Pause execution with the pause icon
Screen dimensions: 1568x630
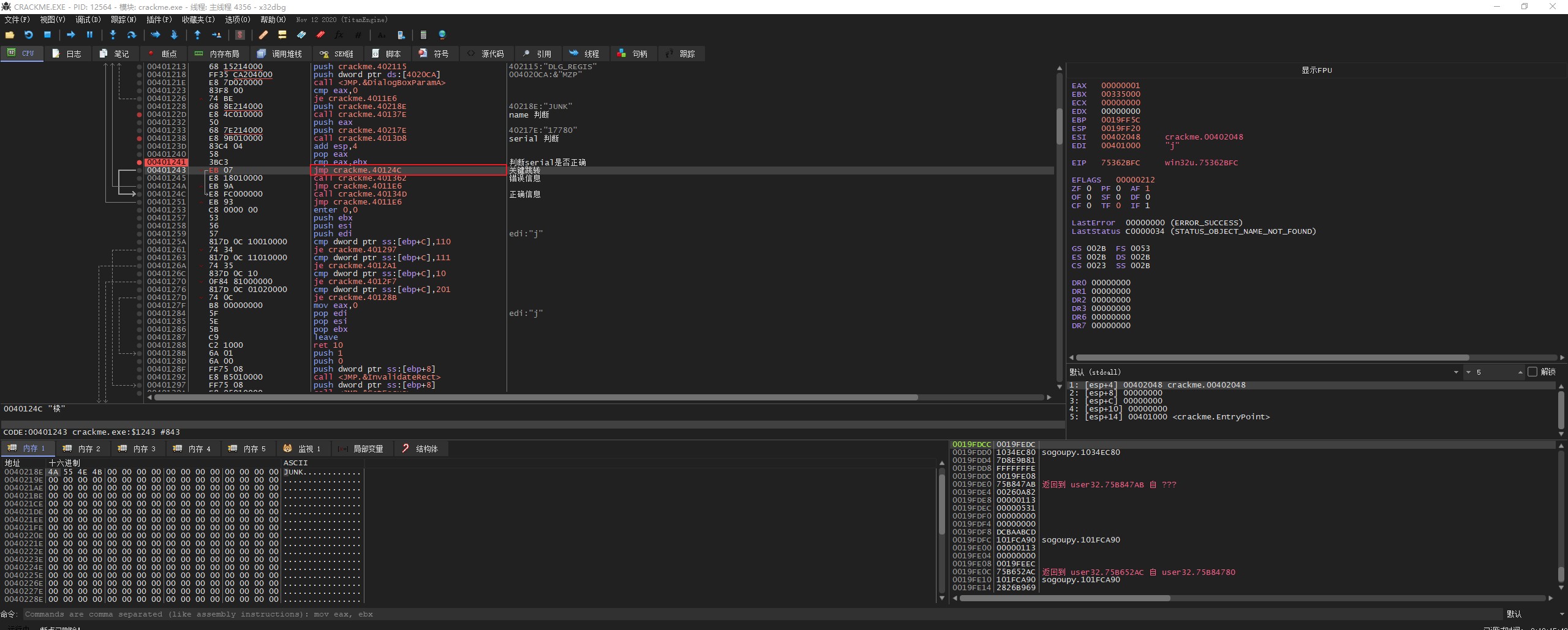point(89,35)
